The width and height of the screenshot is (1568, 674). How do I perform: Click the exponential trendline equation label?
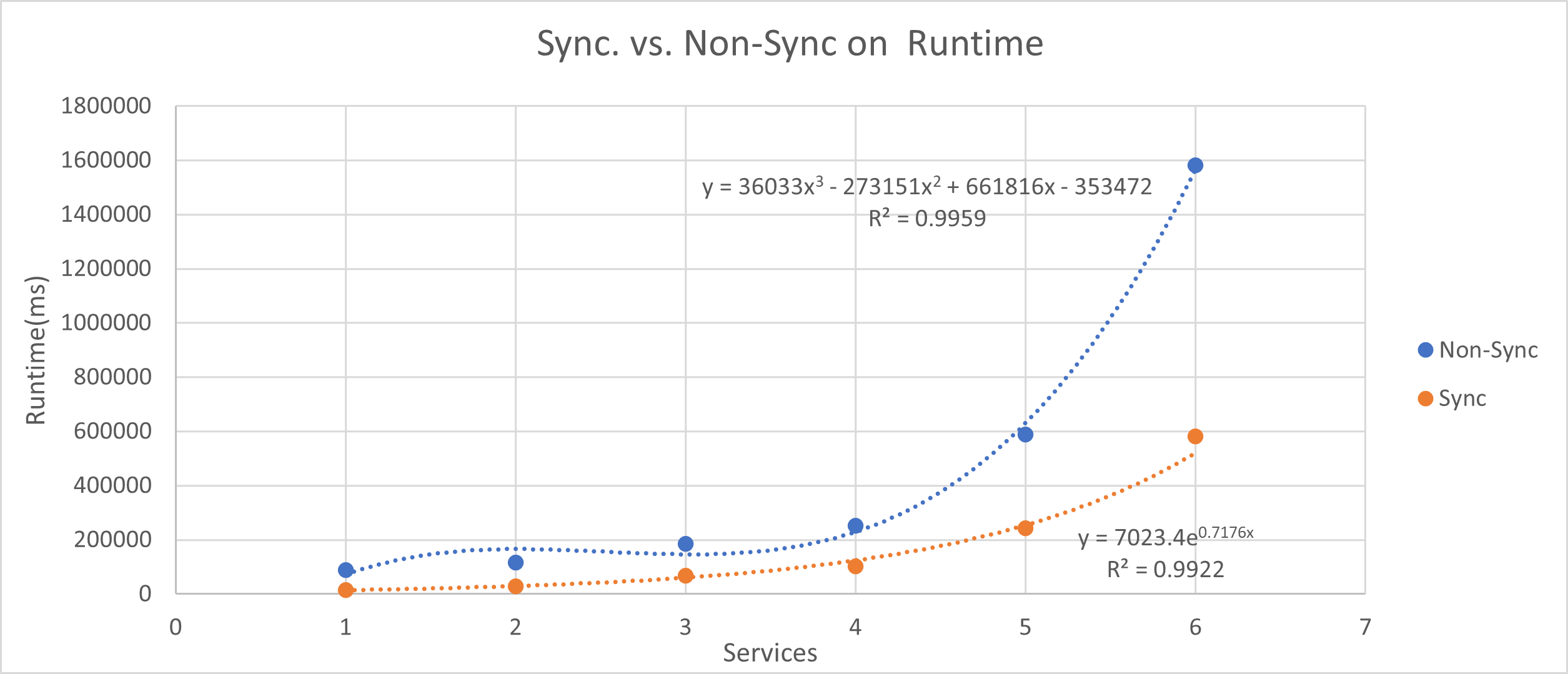(1165, 537)
